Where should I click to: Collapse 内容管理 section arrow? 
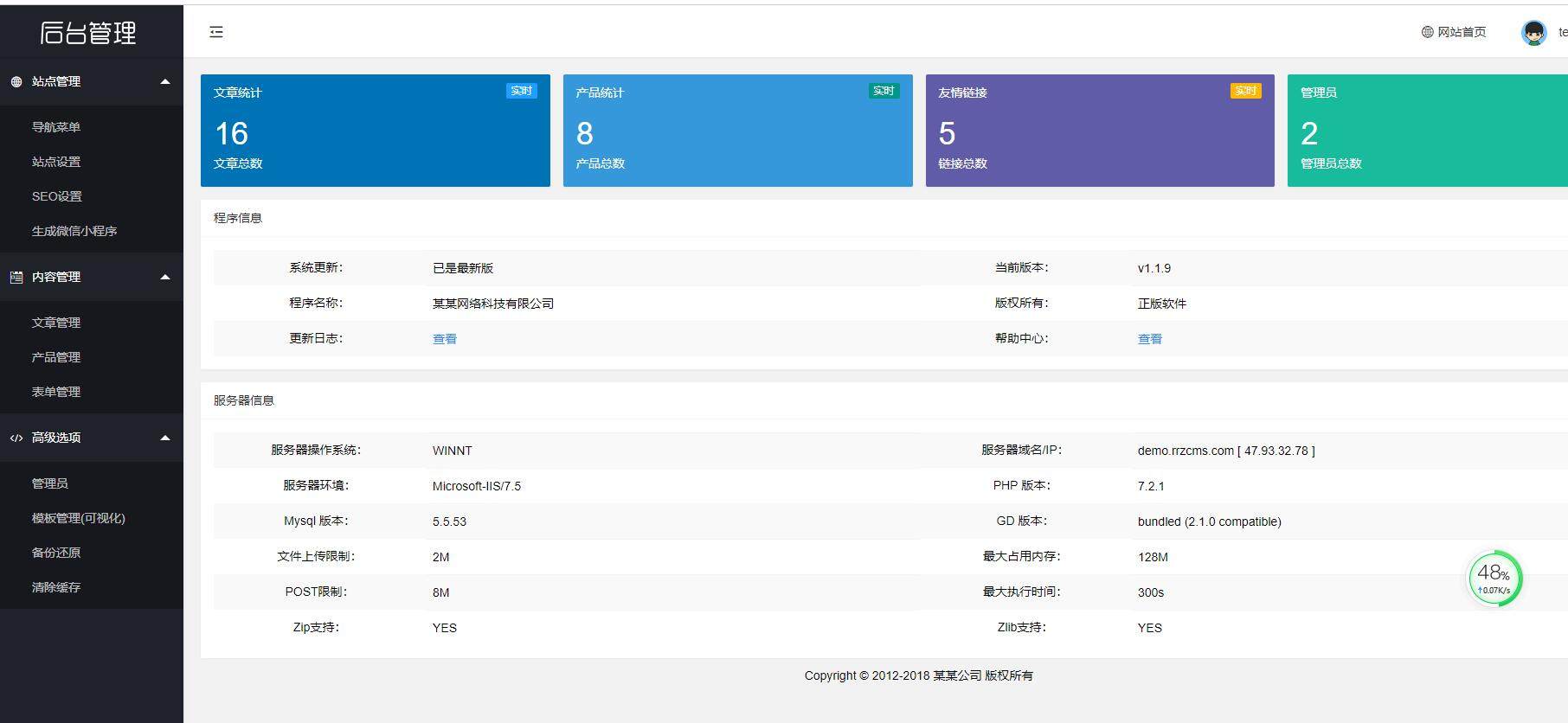tap(164, 278)
